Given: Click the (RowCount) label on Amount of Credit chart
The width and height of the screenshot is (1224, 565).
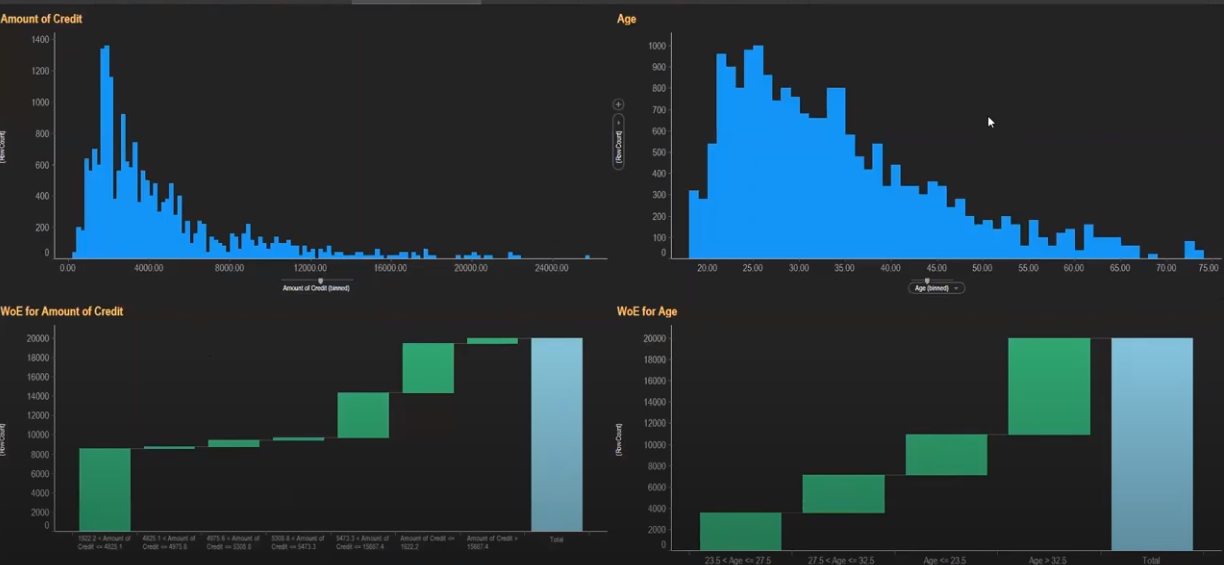Looking at the screenshot, I should [x=3, y=146].
